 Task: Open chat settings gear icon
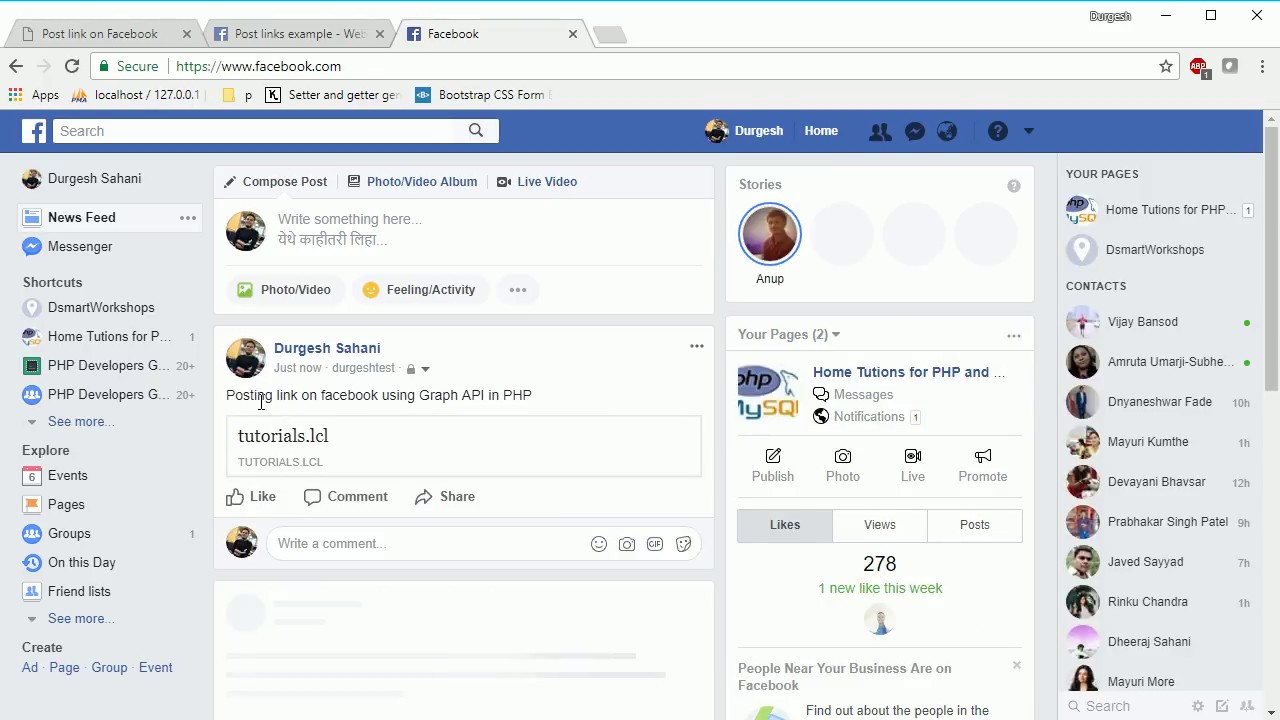1198,706
